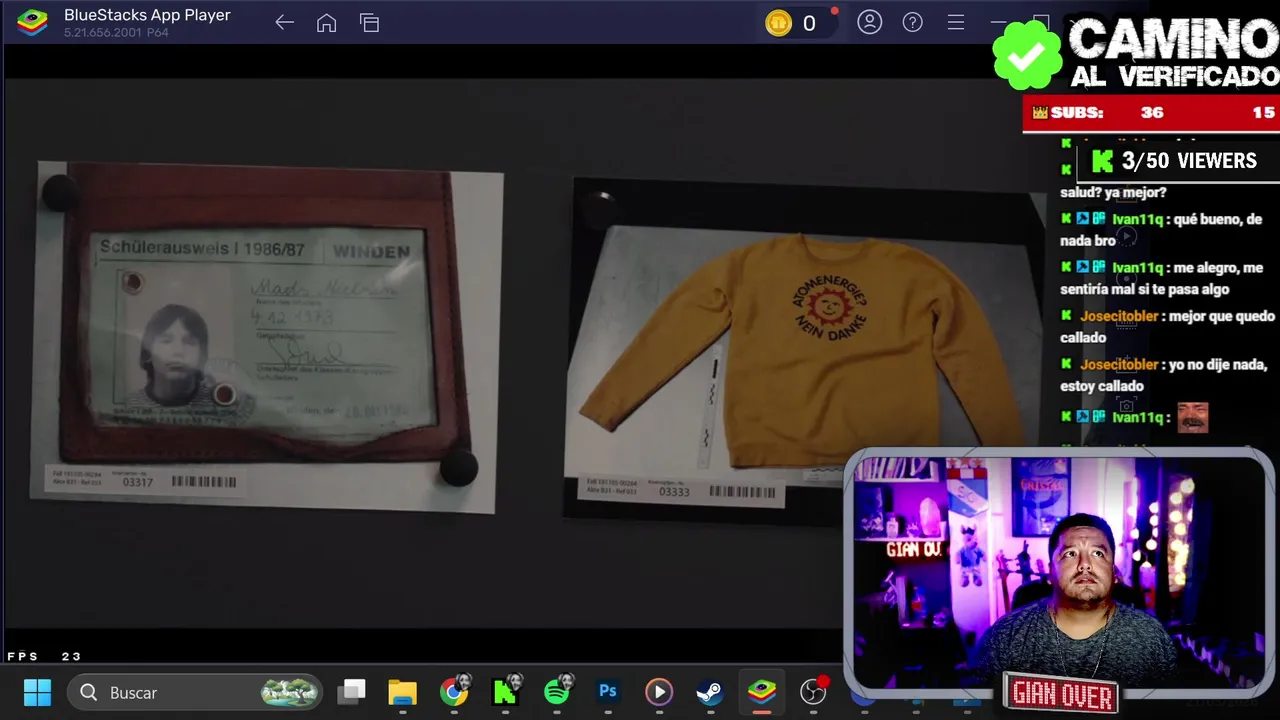The image size is (1280, 720).
Task: Open Photoshop from the taskbar
Action: pyautogui.click(x=607, y=691)
